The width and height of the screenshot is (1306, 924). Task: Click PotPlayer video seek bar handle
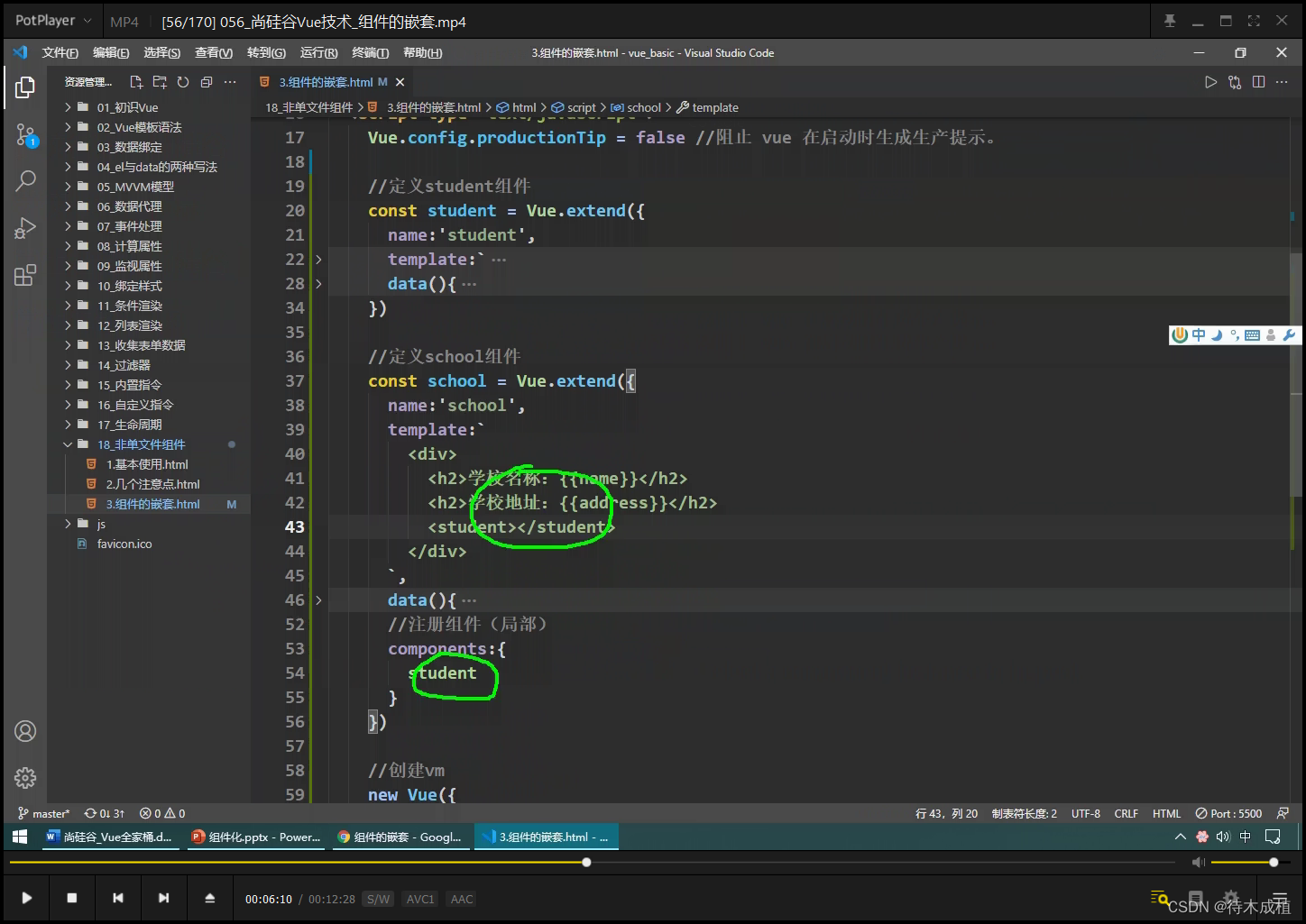[586, 863]
